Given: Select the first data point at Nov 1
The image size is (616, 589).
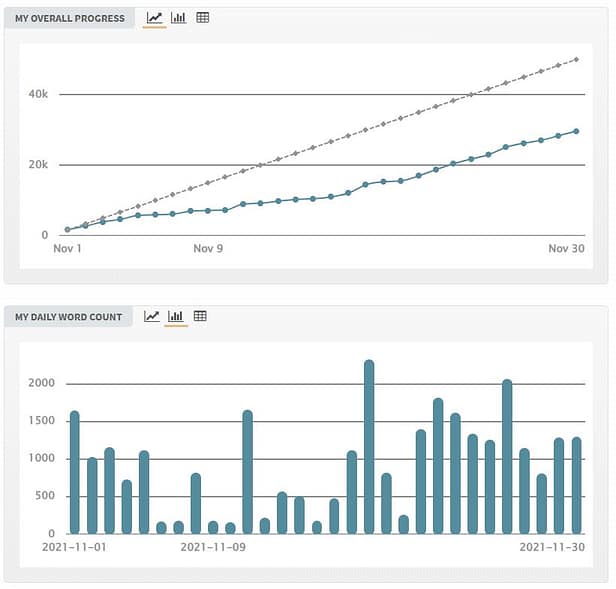Looking at the screenshot, I should (67, 230).
